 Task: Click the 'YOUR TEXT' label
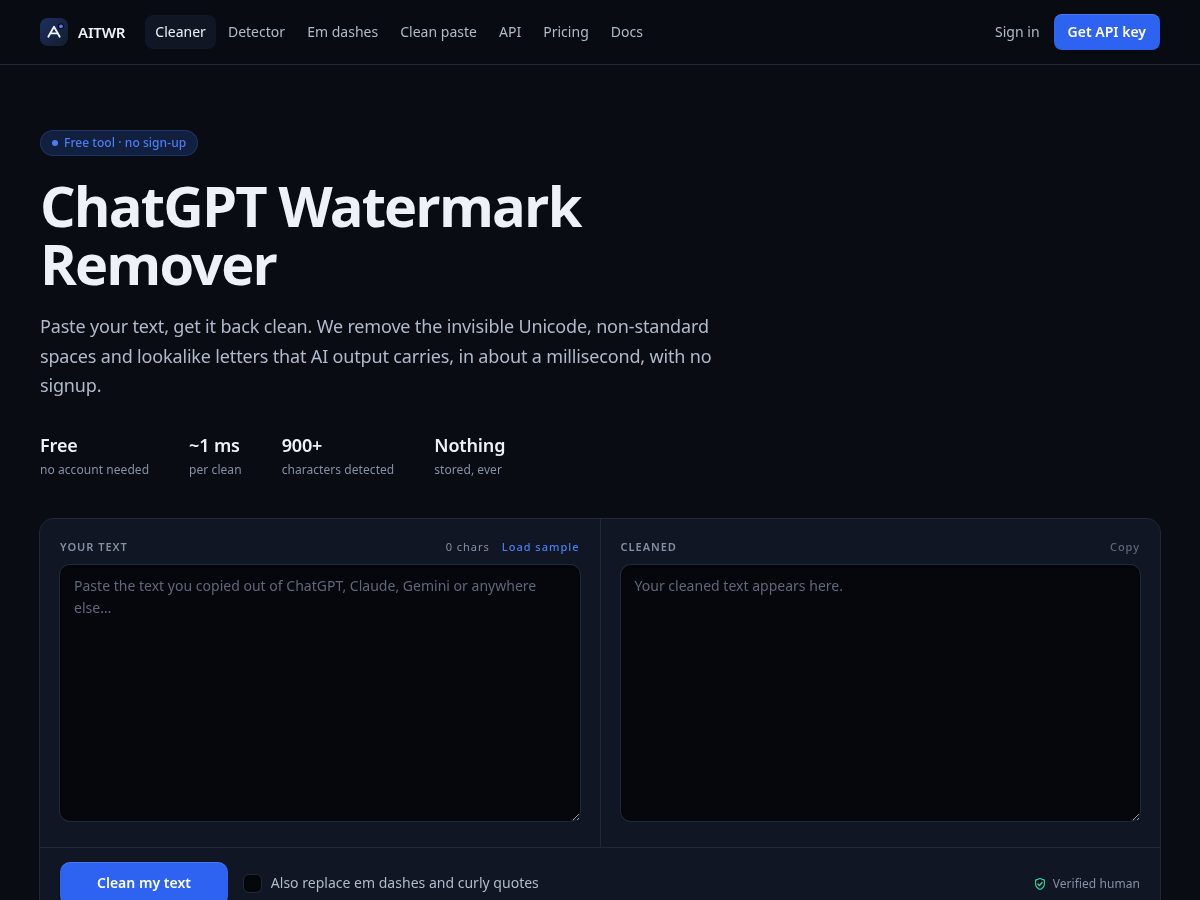click(94, 547)
